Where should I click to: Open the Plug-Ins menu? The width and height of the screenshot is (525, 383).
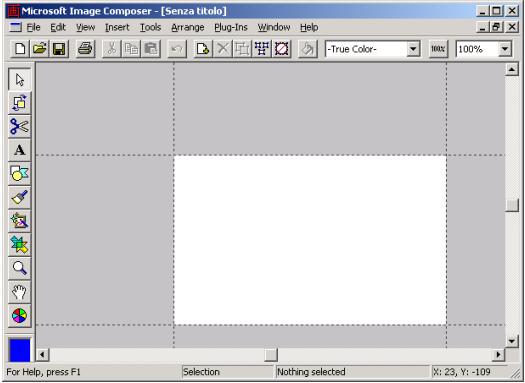tap(231, 27)
